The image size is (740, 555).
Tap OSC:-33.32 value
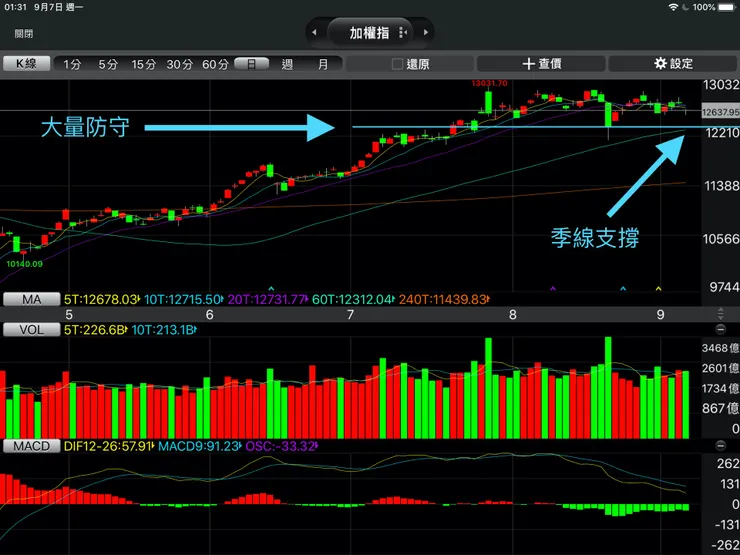point(282,446)
